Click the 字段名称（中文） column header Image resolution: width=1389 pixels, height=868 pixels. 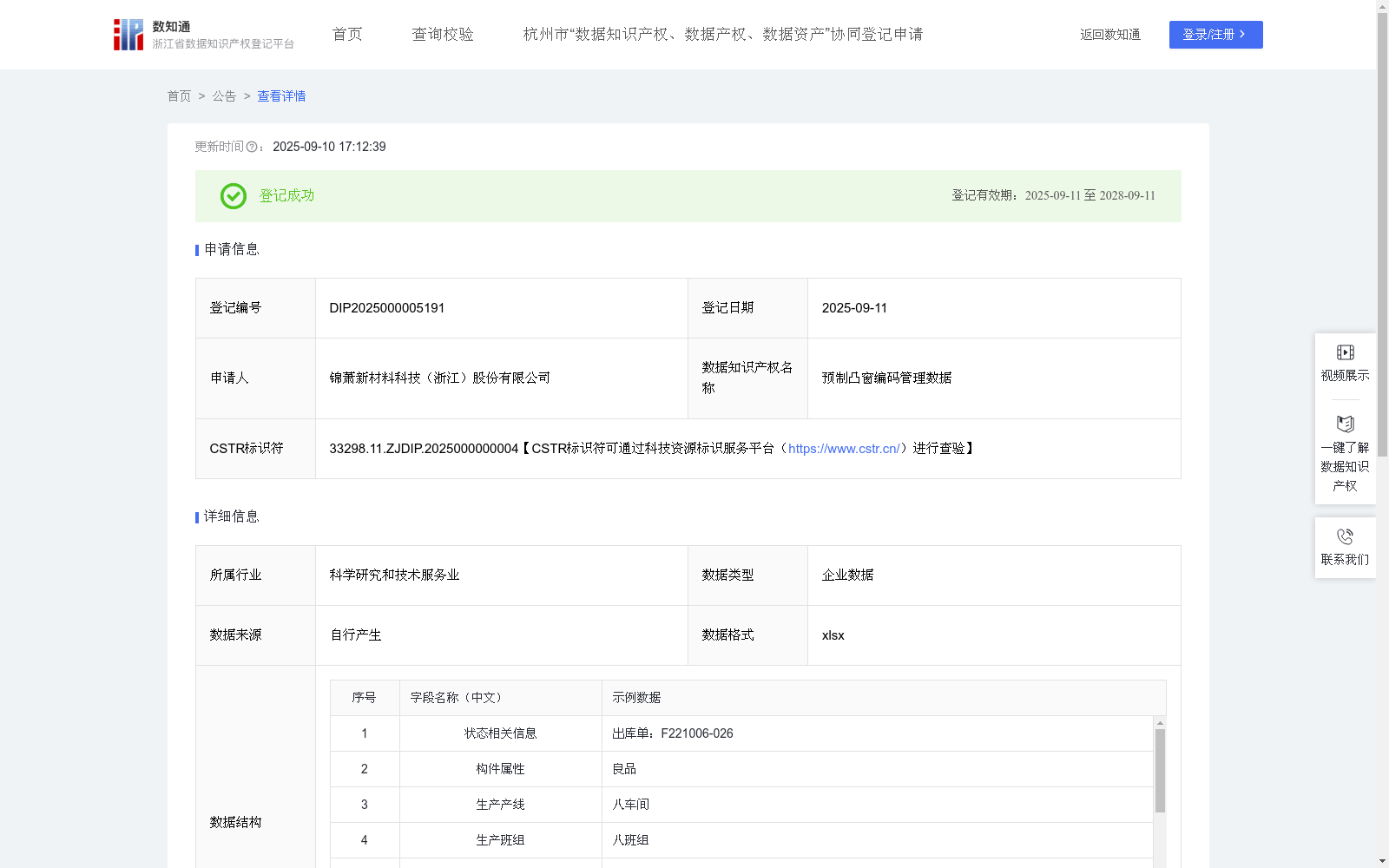click(x=501, y=698)
